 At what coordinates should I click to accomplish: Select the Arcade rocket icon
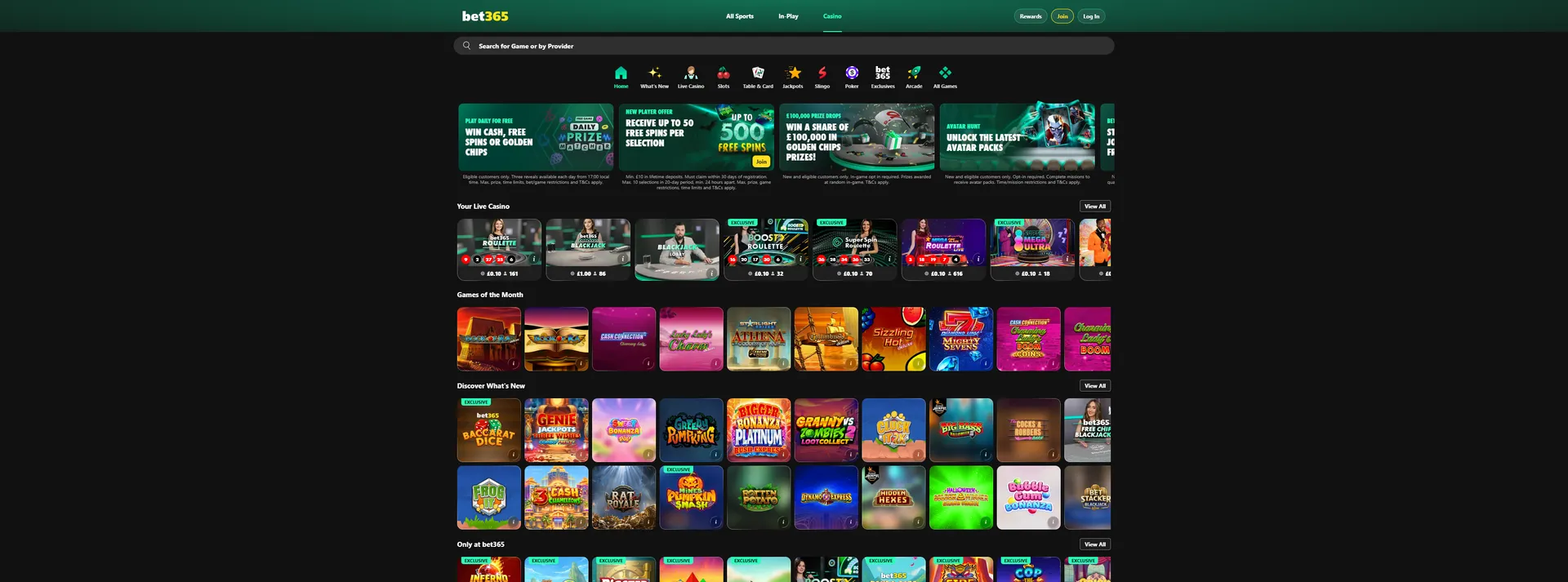pos(914,73)
